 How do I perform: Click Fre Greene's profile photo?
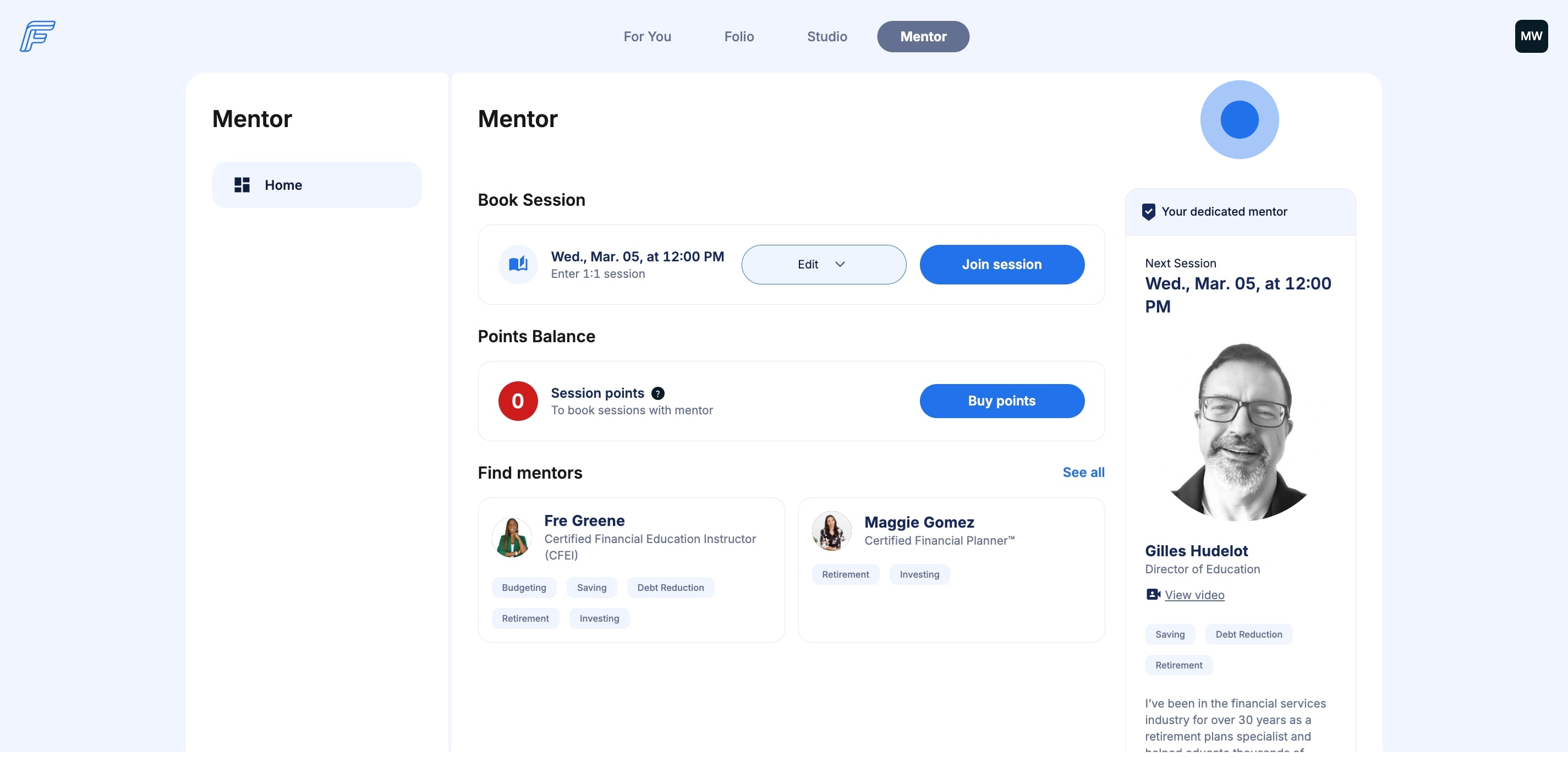pos(511,537)
